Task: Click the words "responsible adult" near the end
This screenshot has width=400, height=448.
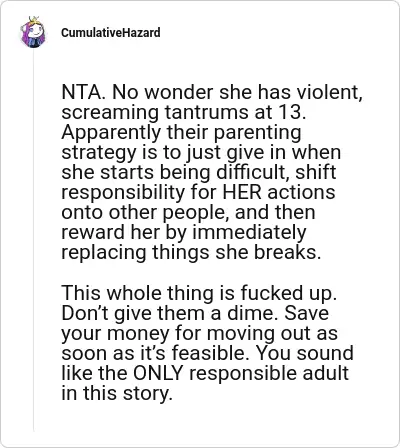Action: [x=269, y=373]
